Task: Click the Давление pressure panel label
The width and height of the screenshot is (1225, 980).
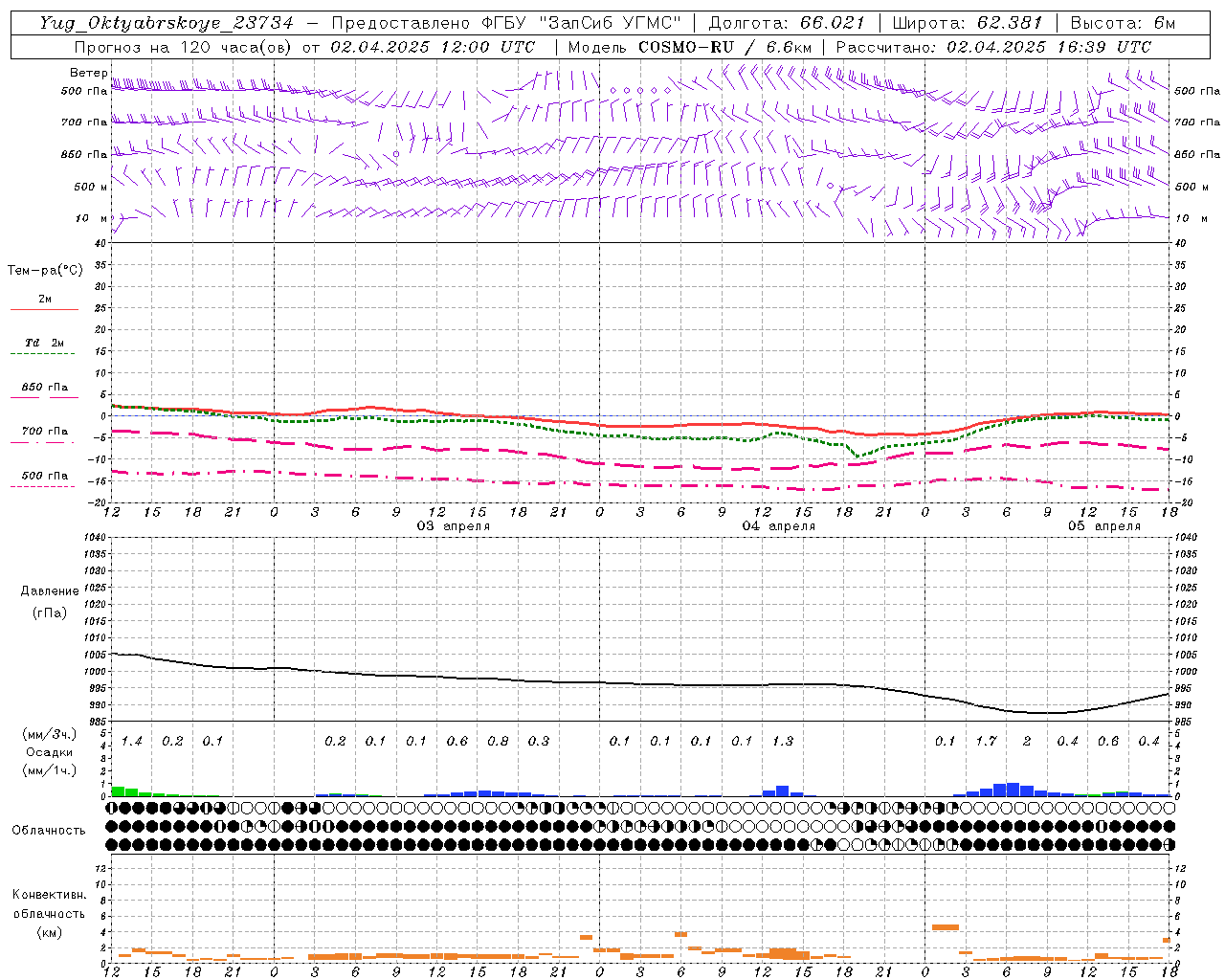Action: 50,591
